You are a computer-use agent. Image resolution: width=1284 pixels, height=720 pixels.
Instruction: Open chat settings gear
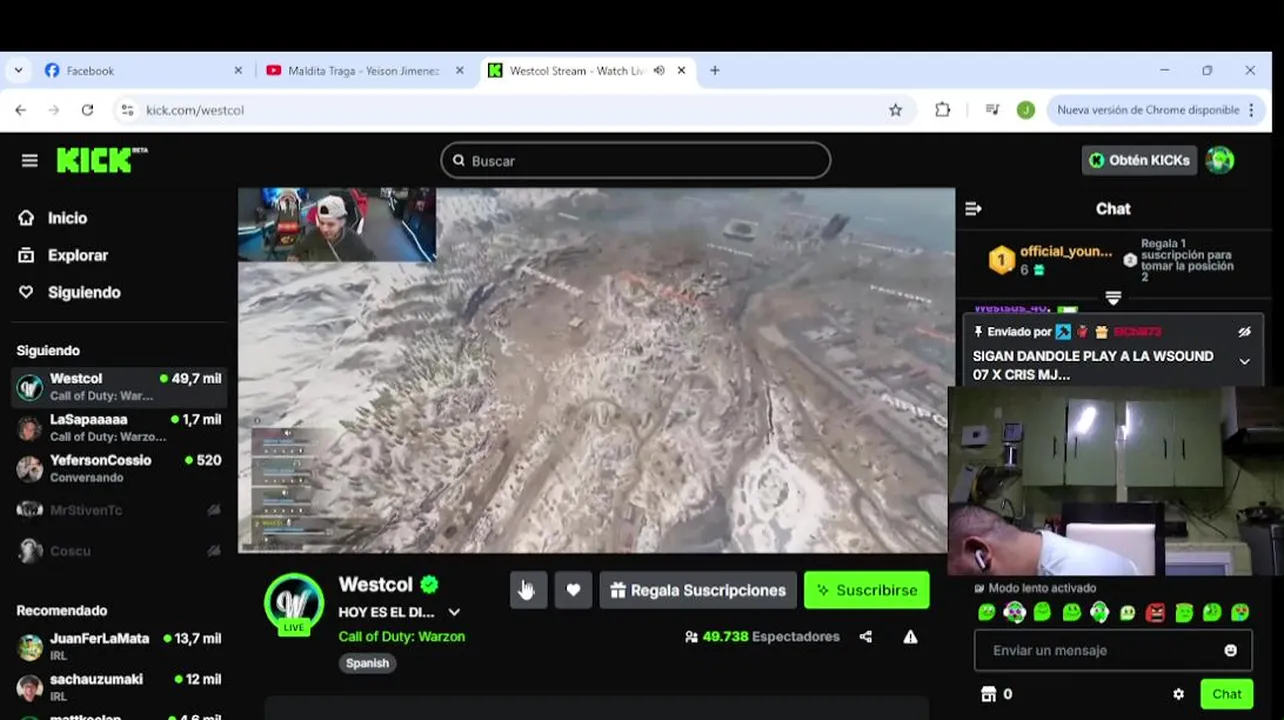[x=1178, y=694]
